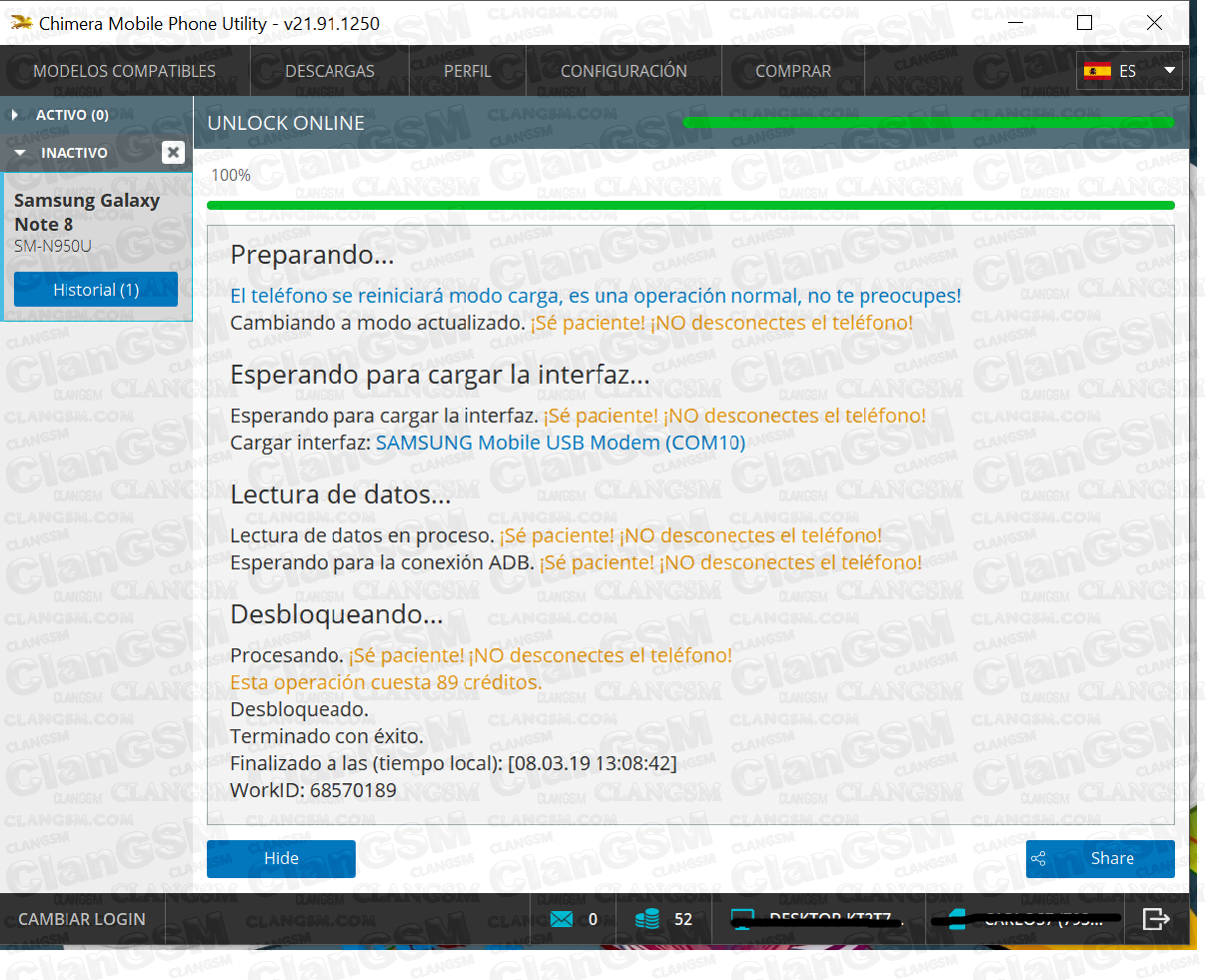Viewport: 1206px width, 980px height.
Task: Click 'Esta operación cuesta 89 créditos.' text
Action: 386,682
